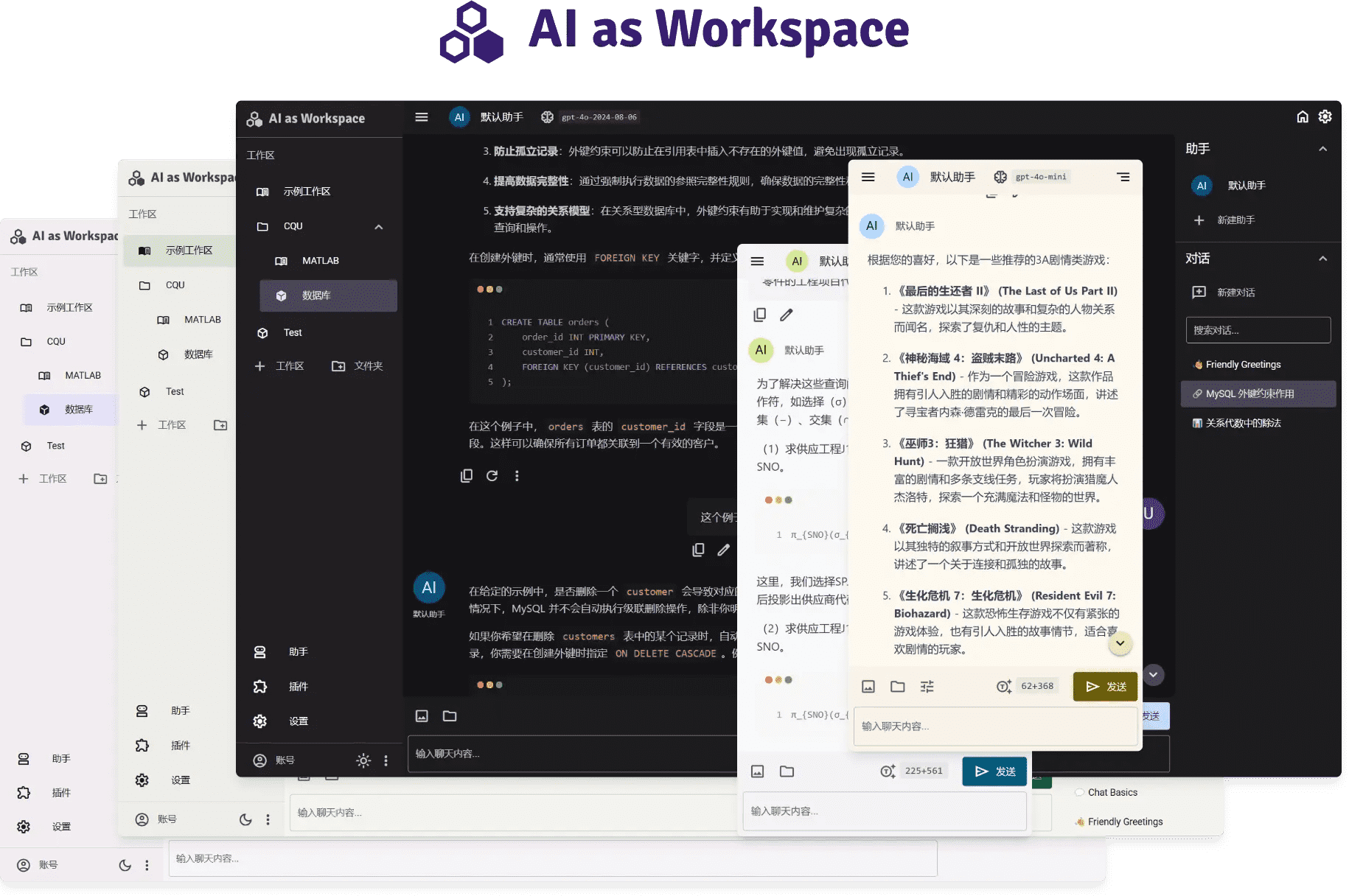Add a 文件夹 in dark window sidebar
The width and height of the screenshot is (1349, 896).
click(357, 366)
